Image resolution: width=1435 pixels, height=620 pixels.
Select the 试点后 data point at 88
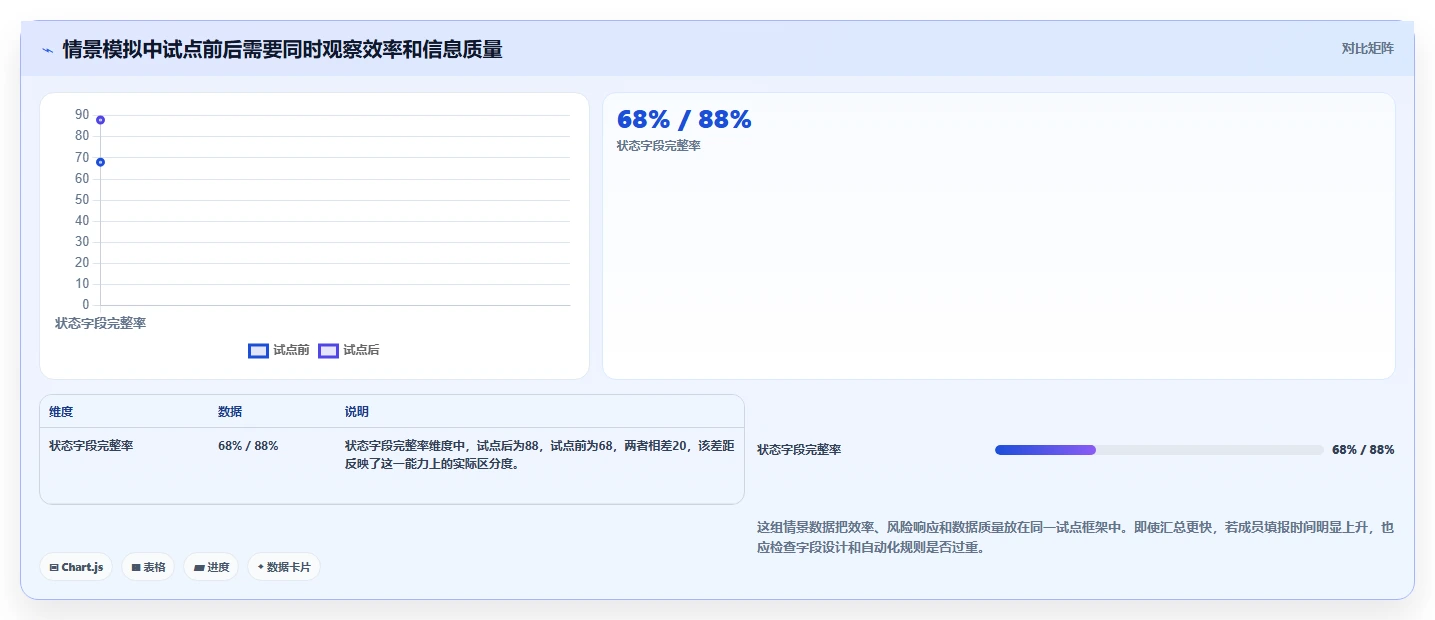tap(100, 120)
